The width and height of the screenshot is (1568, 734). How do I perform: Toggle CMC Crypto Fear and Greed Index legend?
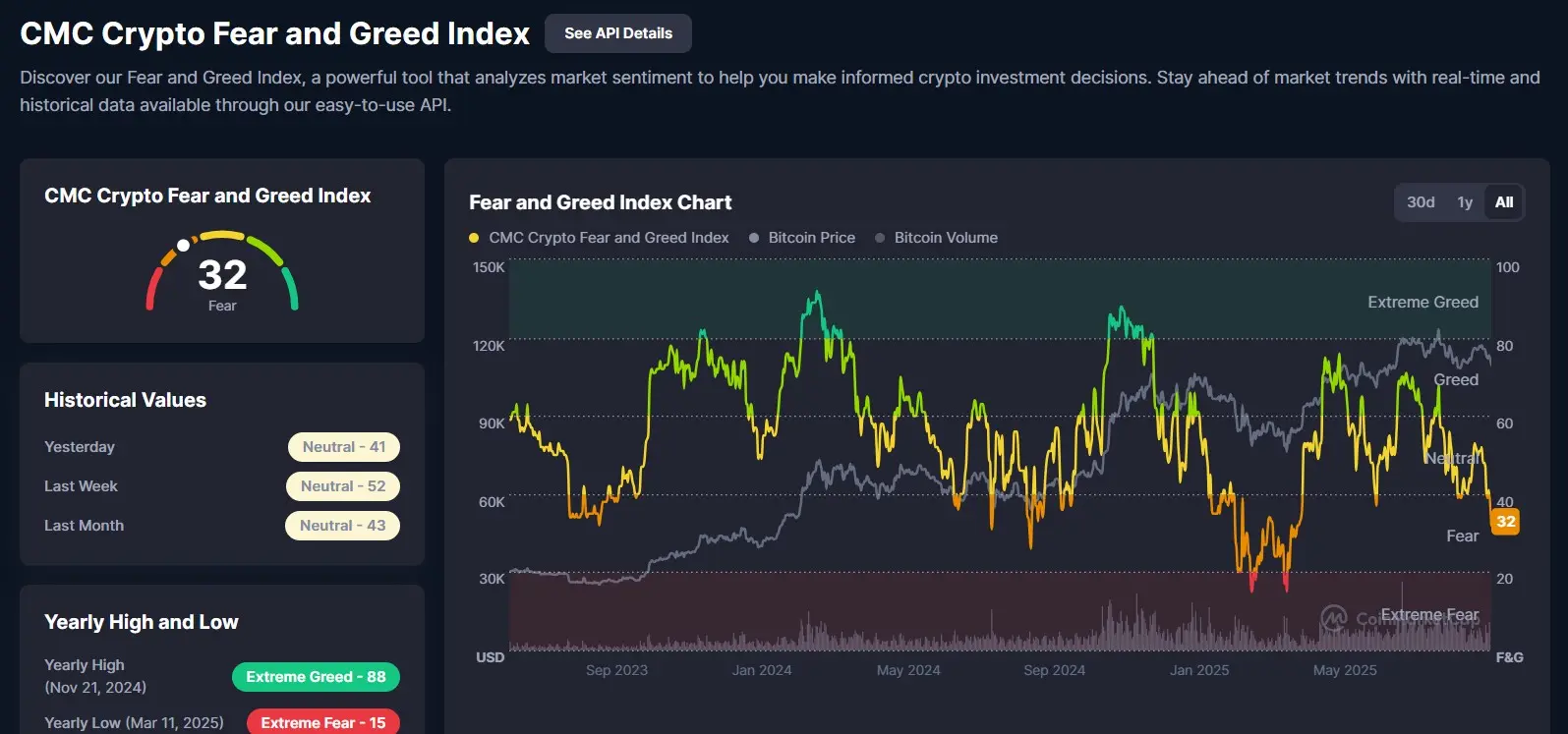click(609, 238)
